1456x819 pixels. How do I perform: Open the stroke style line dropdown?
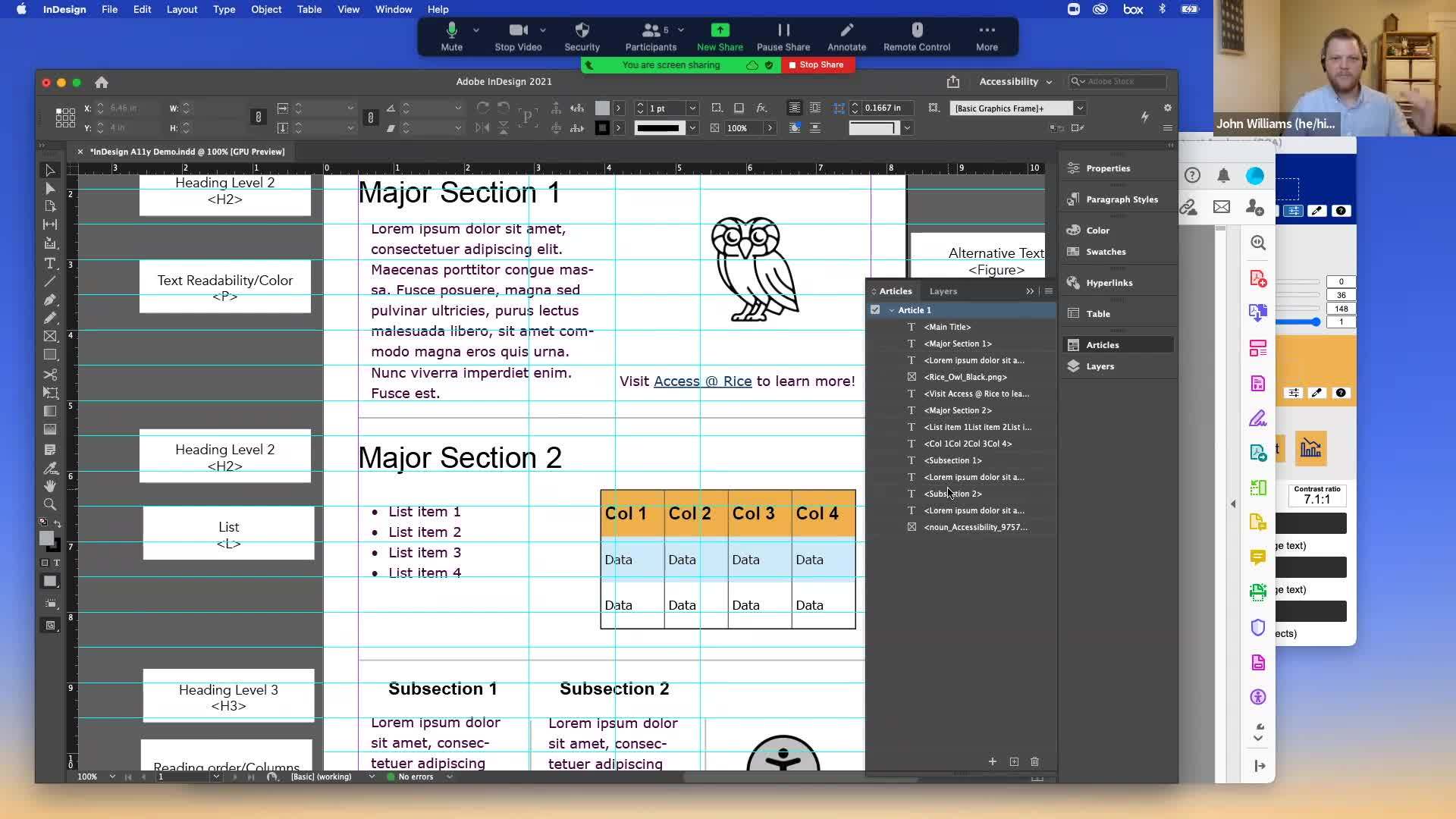pos(692,128)
